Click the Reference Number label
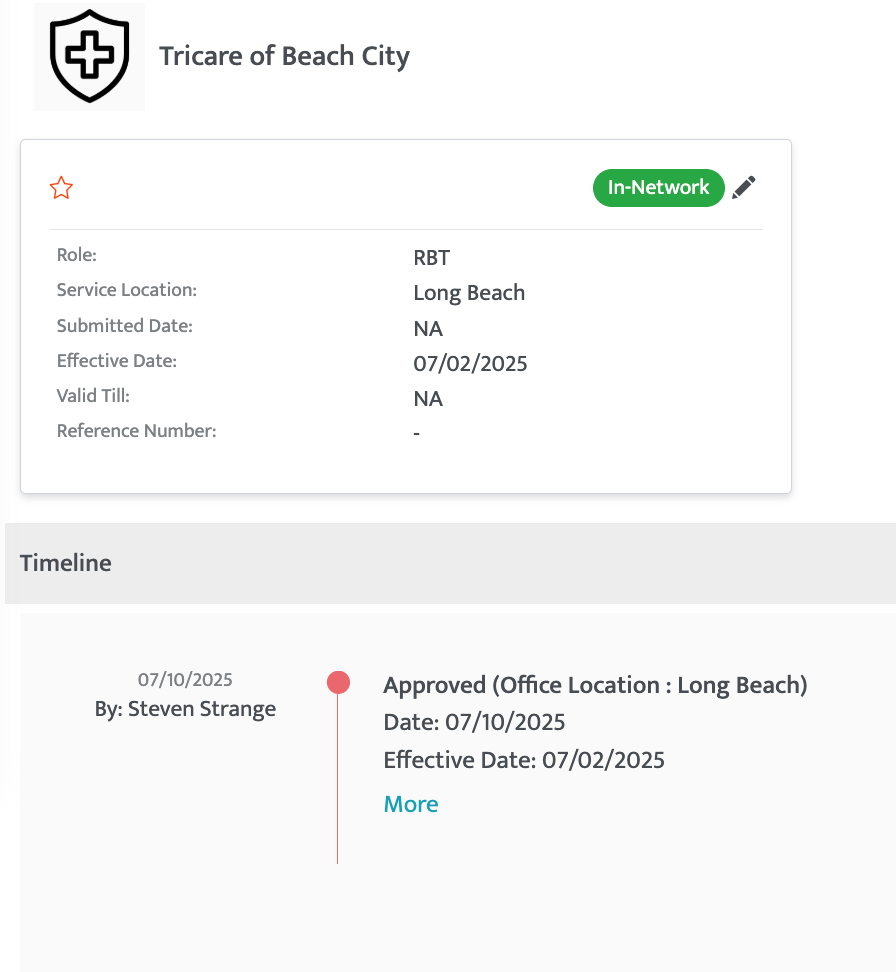Viewport: 896px width, 972px height. [136, 431]
